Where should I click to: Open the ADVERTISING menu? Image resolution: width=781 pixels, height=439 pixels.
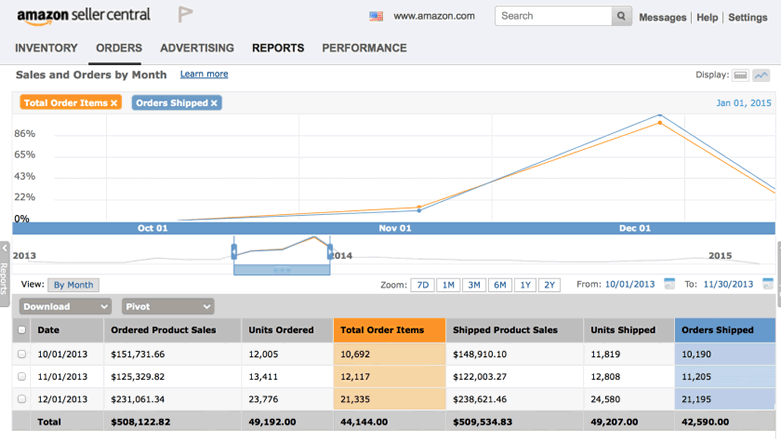(x=197, y=48)
